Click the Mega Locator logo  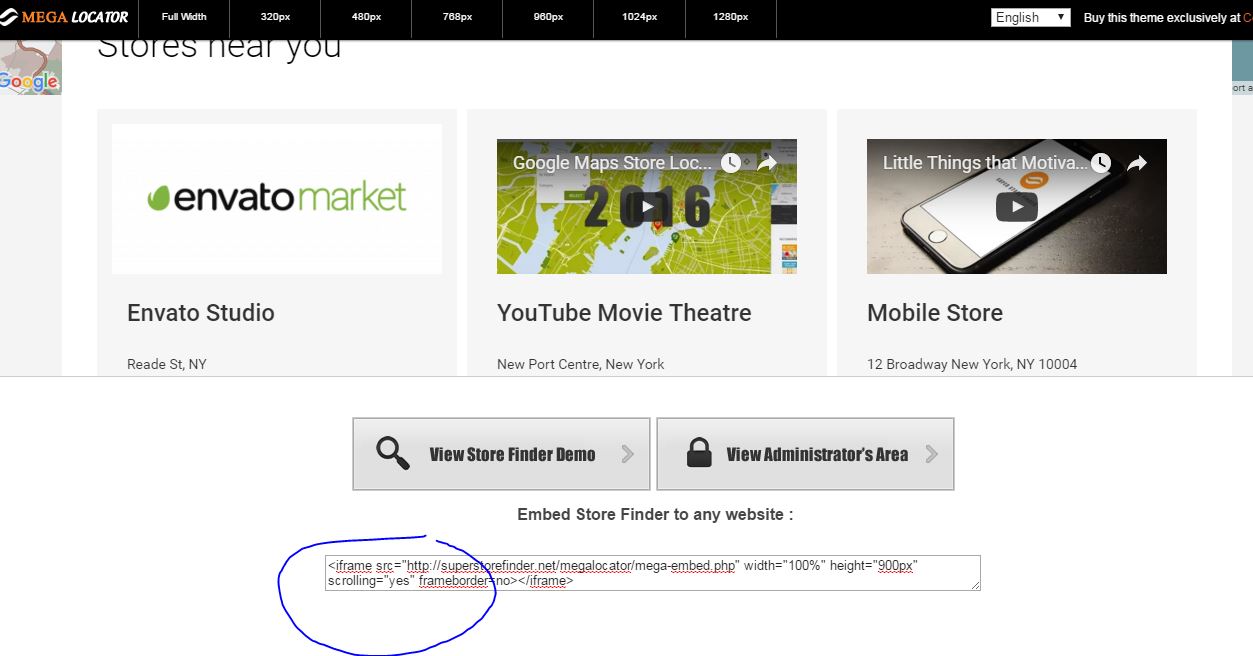[x=65, y=17]
